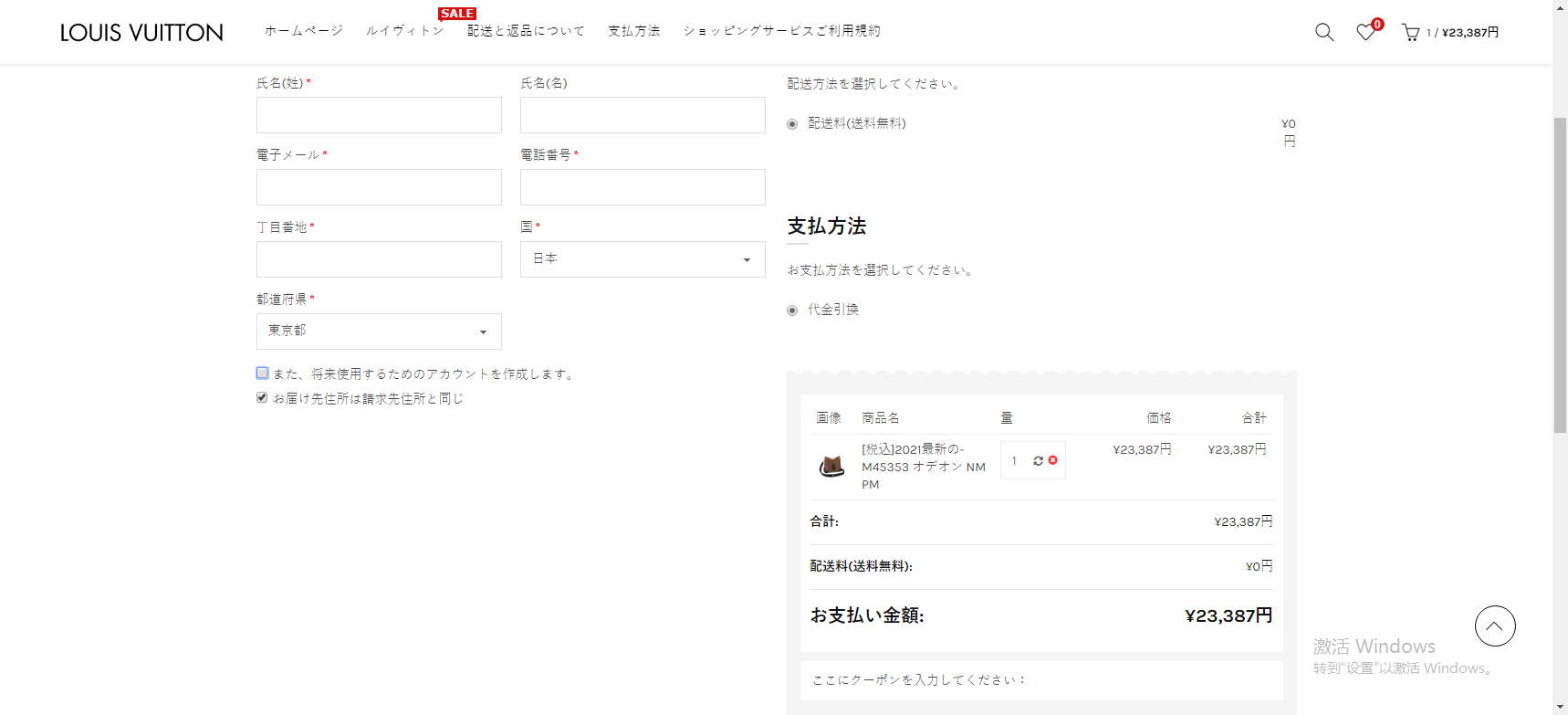The width and height of the screenshot is (1568, 715).
Task: Click the coupon code entry field
Action: (1041, 680)
